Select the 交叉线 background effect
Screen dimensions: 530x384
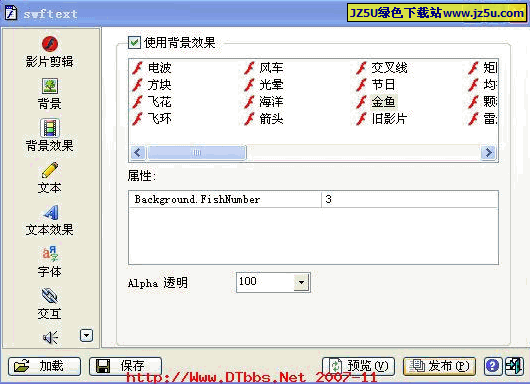389,68
